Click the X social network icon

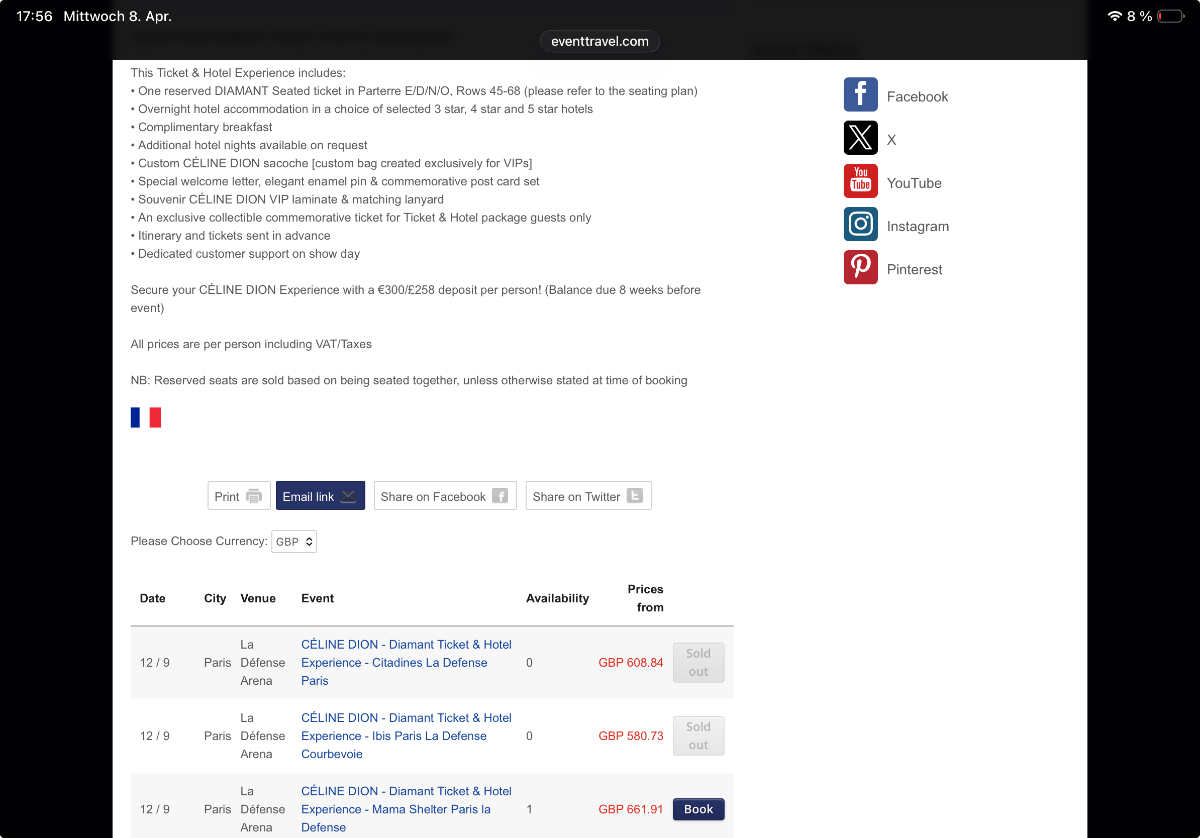point(860,138)
